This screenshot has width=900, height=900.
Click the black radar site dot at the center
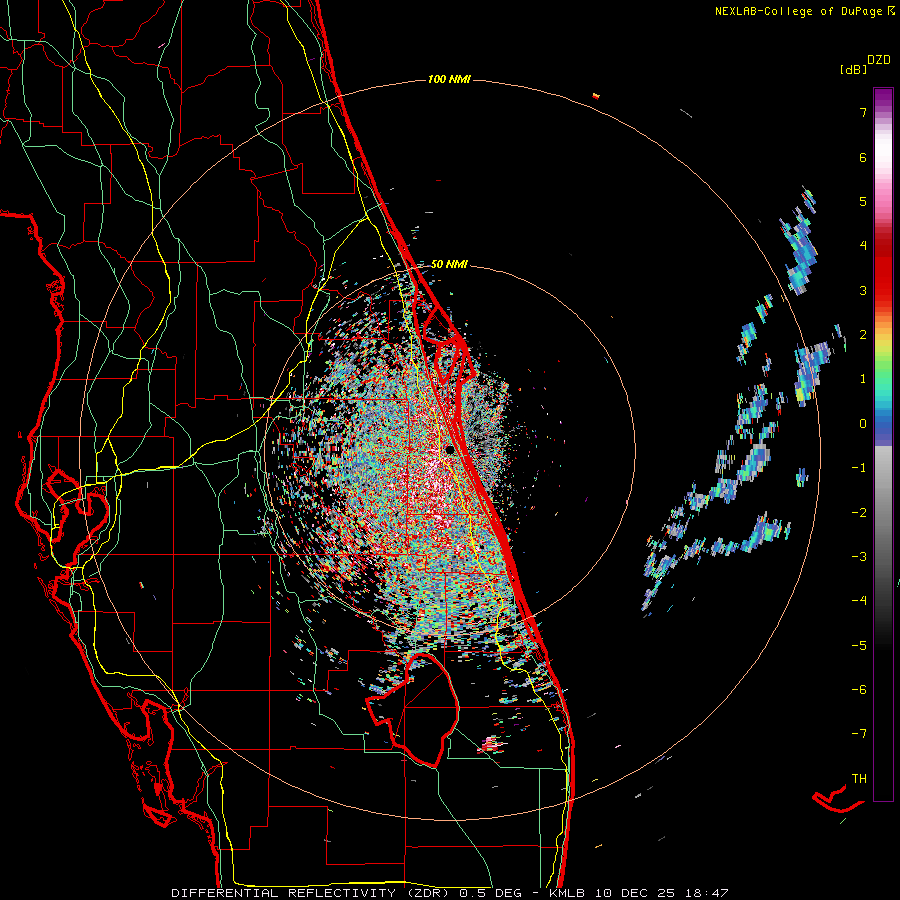[x=450, y=449]
